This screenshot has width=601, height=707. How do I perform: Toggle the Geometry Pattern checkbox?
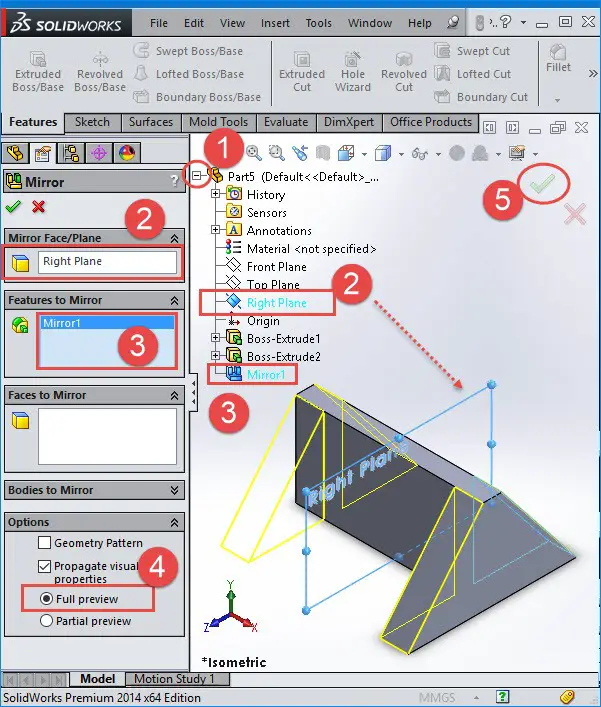click(x=45, y=542)
